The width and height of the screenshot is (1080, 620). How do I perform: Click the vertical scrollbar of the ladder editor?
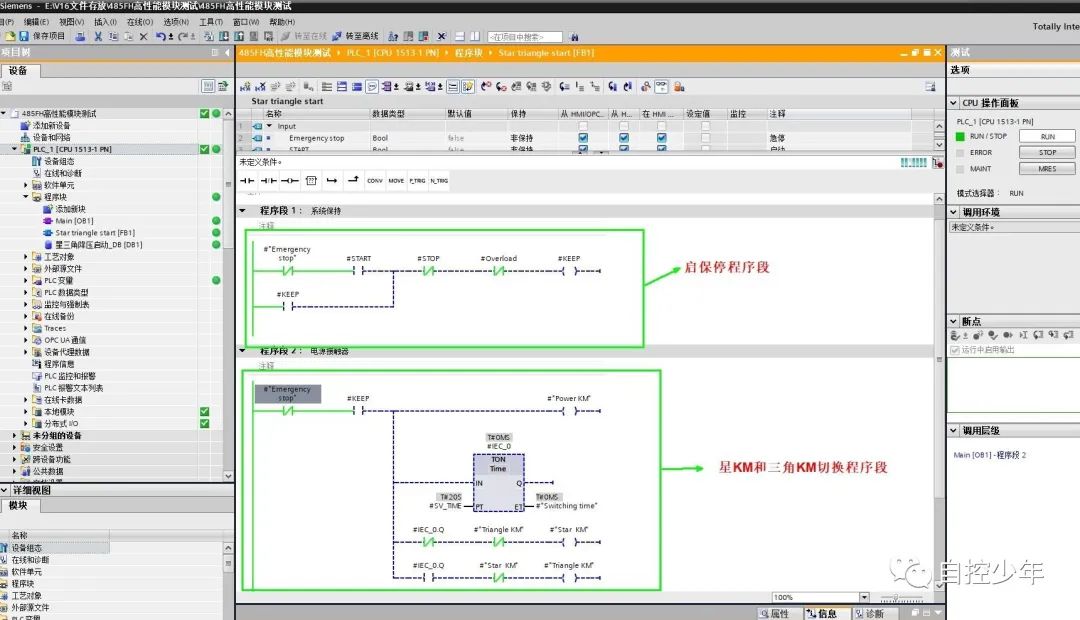click(x=939, y=393)
